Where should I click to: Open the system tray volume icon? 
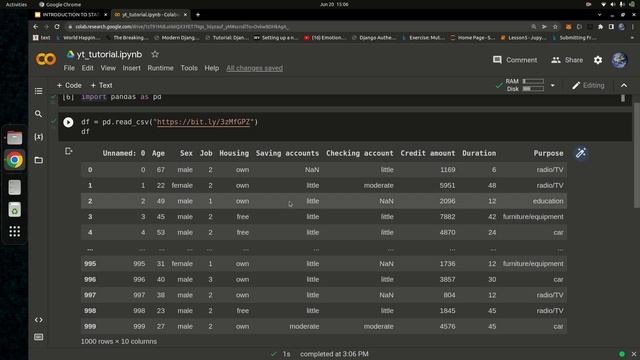tap(613, 4)
